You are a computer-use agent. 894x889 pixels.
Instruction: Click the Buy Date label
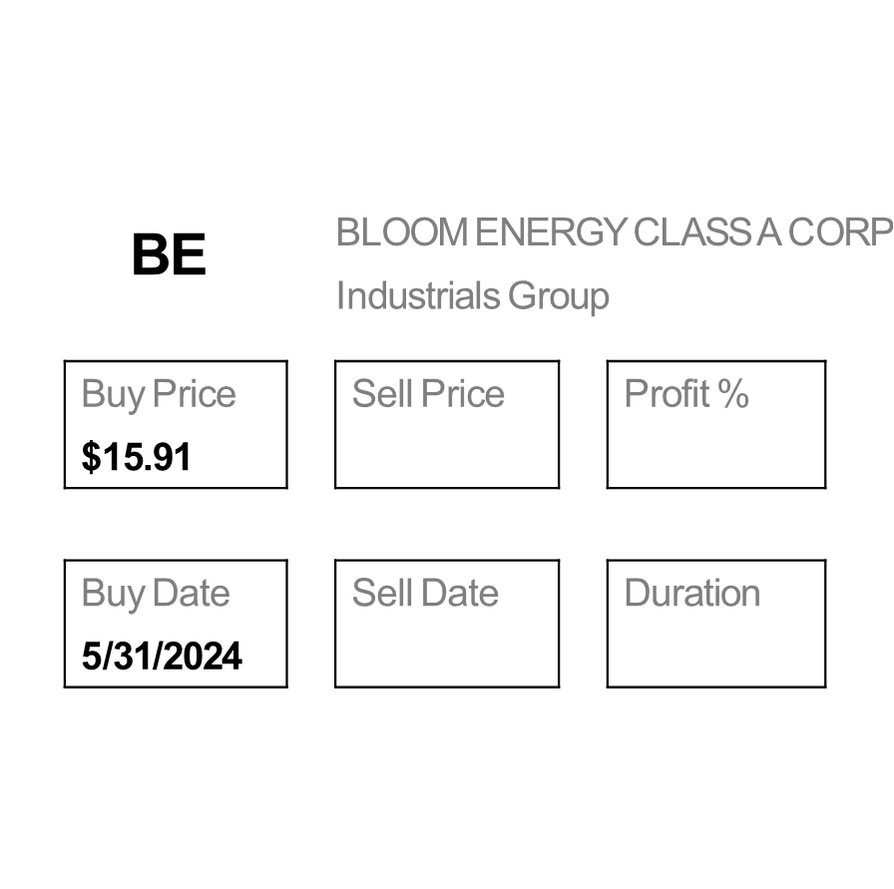click(x=156, y=593)
